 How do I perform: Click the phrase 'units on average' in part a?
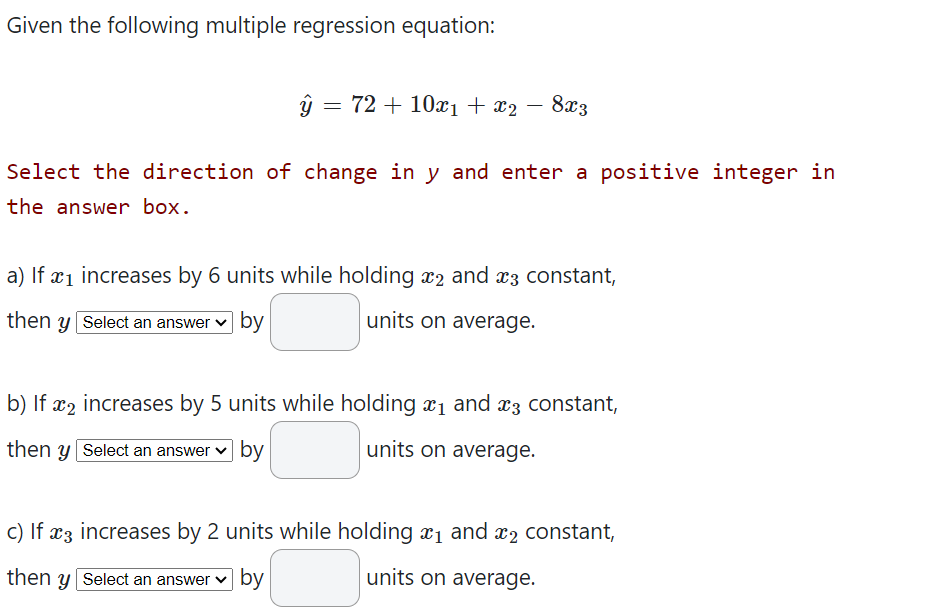tap(450, 321)
